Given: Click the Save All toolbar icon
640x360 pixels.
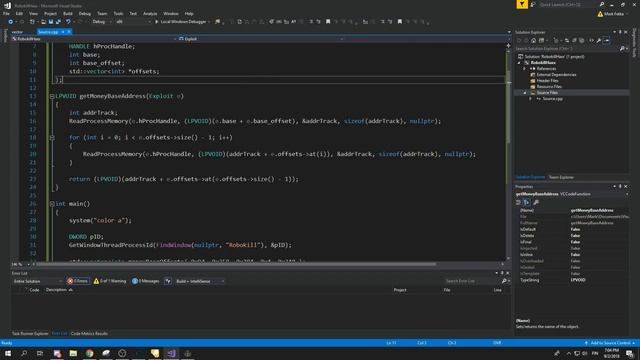Looking at the screenshot, I should (58, 22).
